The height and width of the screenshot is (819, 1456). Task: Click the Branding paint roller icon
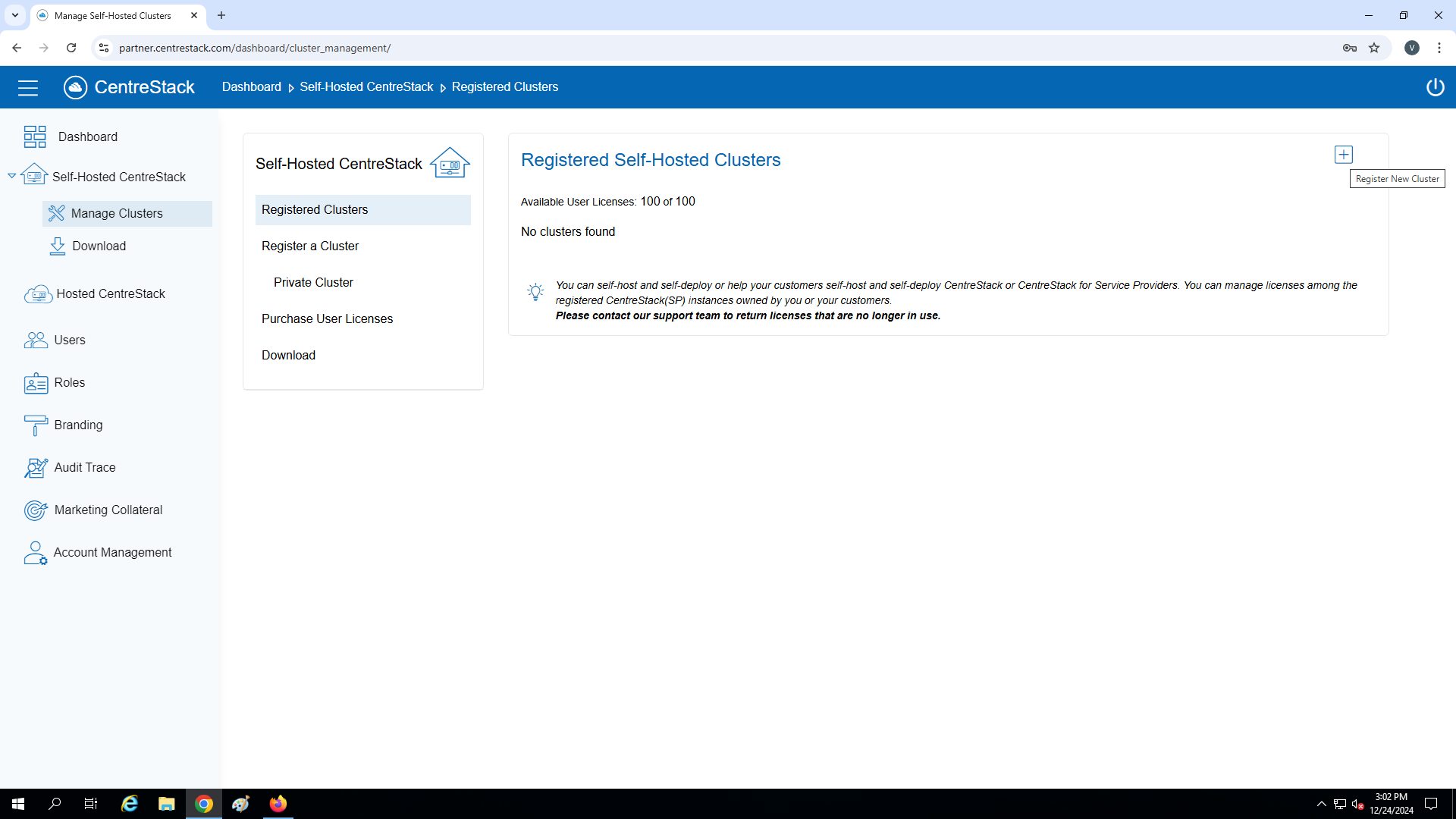(x=36, y=425)
